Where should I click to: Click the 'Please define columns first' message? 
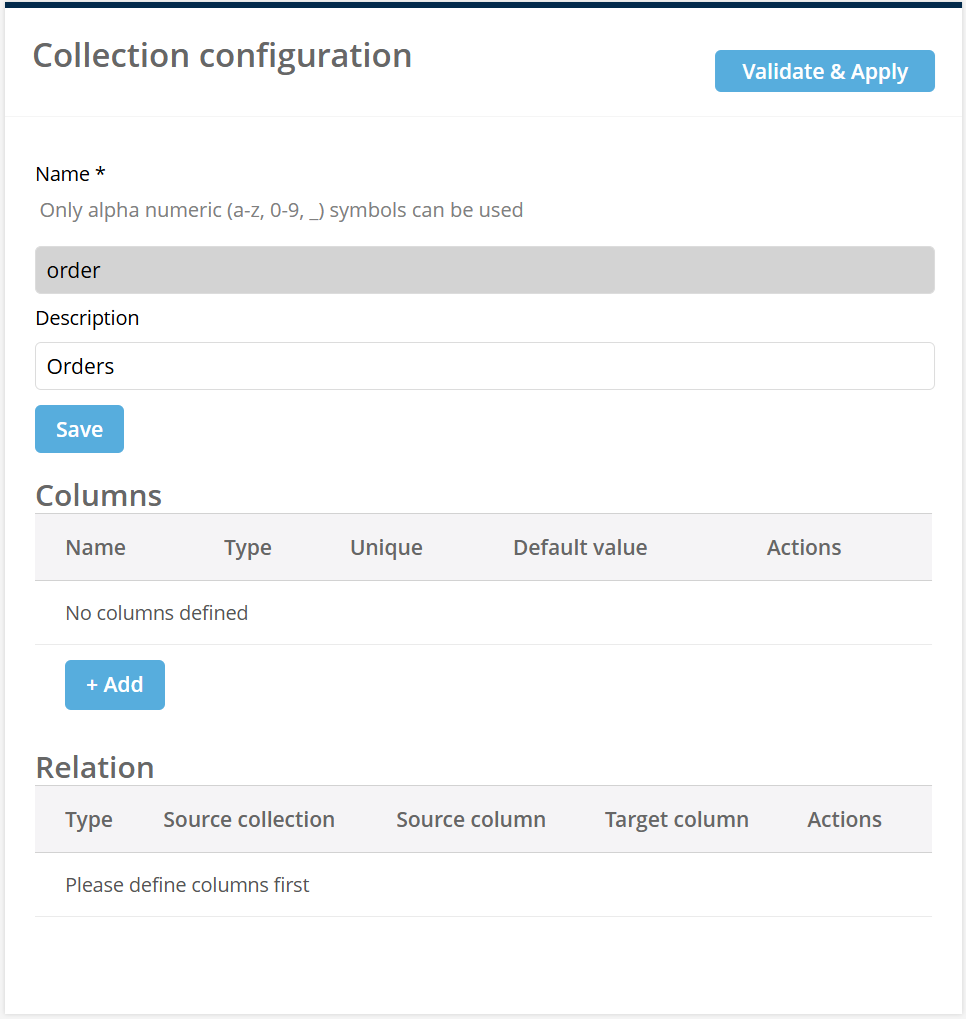[x=187, y=885]
